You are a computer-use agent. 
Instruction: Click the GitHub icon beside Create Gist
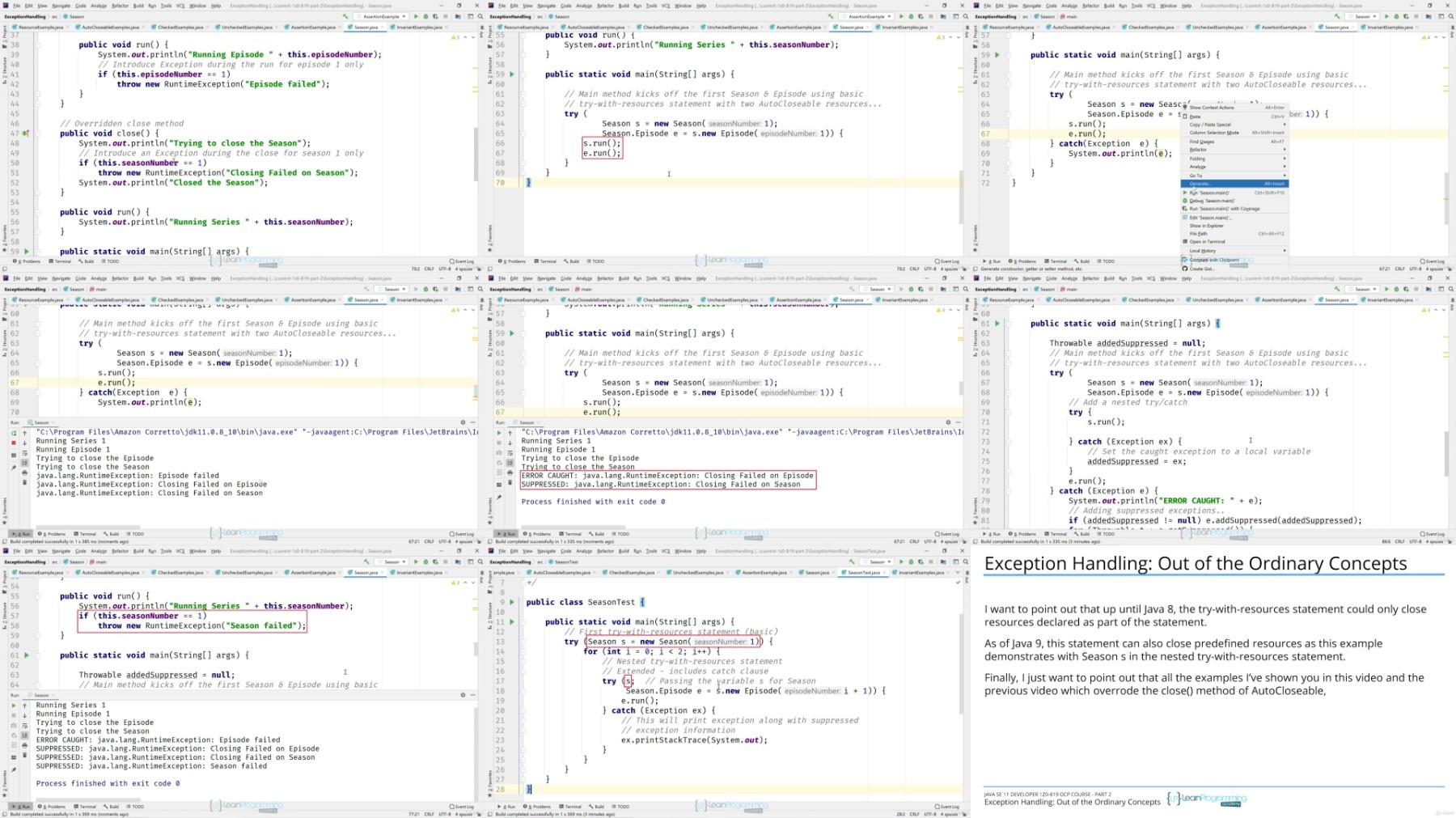click(1185, 269)
